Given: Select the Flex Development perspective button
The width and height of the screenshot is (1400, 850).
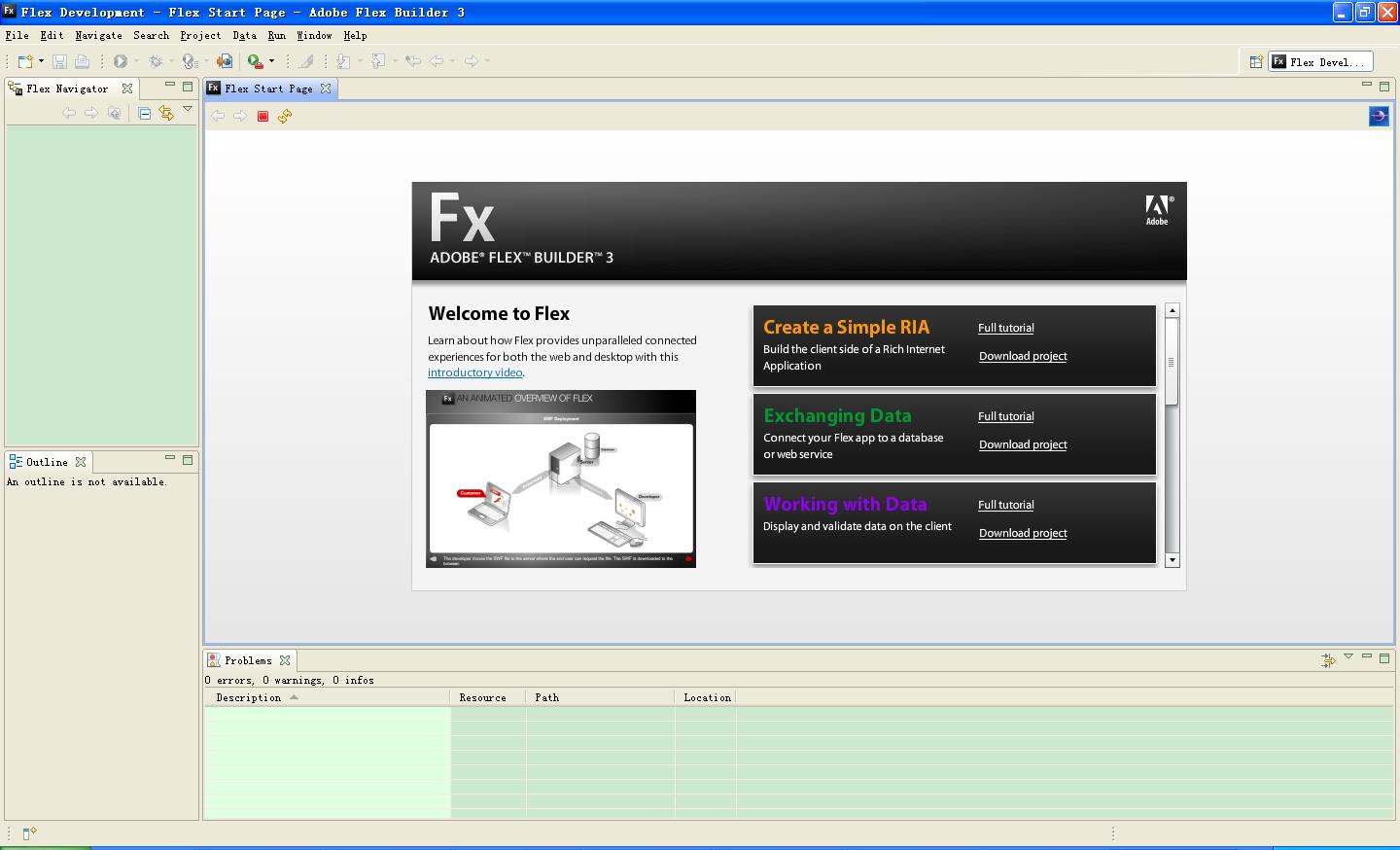Looking at the screenshot, I should coord(1320,61).
